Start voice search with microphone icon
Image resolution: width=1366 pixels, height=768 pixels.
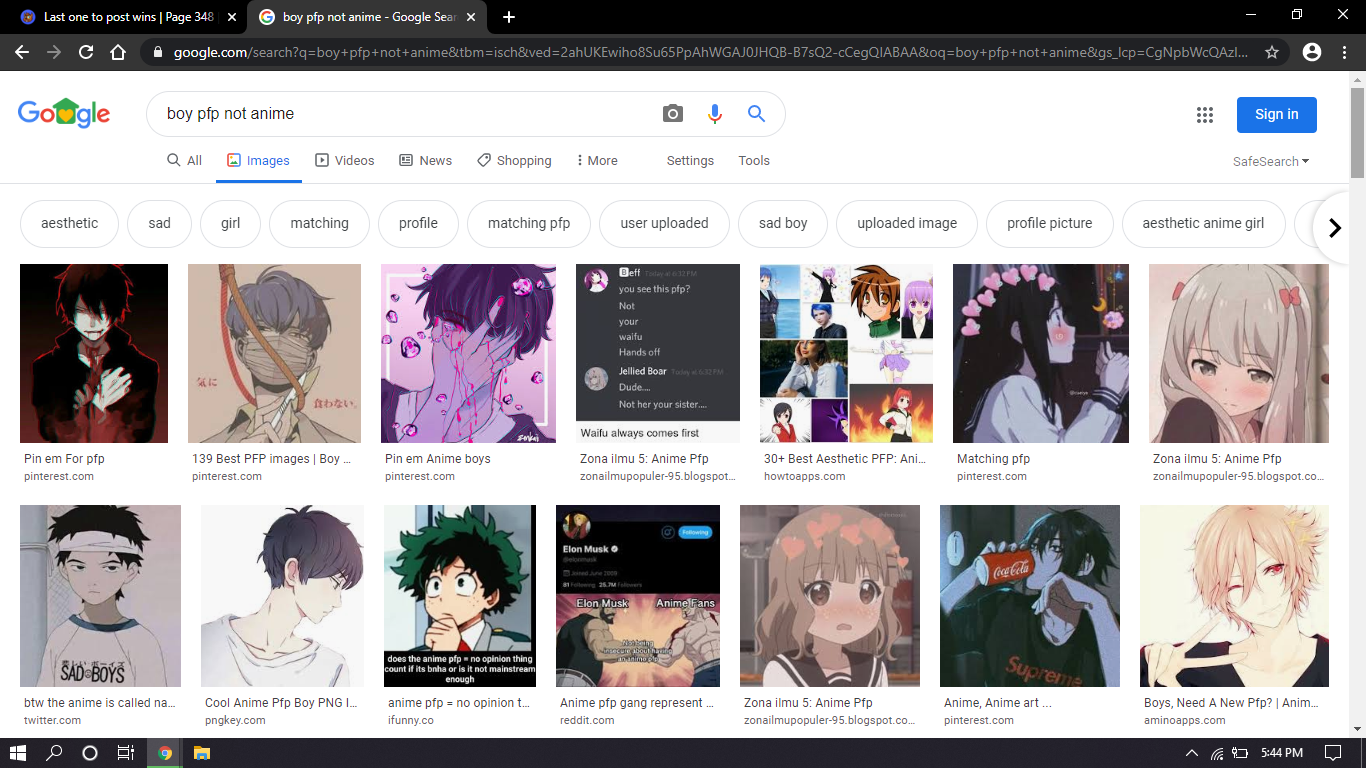tap(714, 114)
